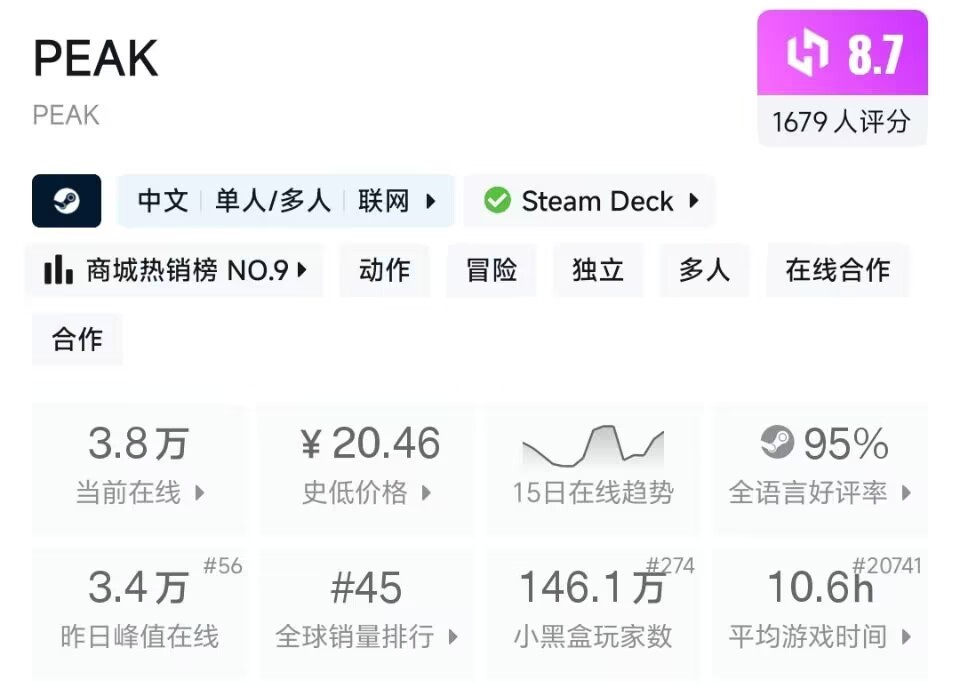Choose the 在线合作 online co-op tag
The width and height of the screenshot is (960, 686).
click(837, 270)
